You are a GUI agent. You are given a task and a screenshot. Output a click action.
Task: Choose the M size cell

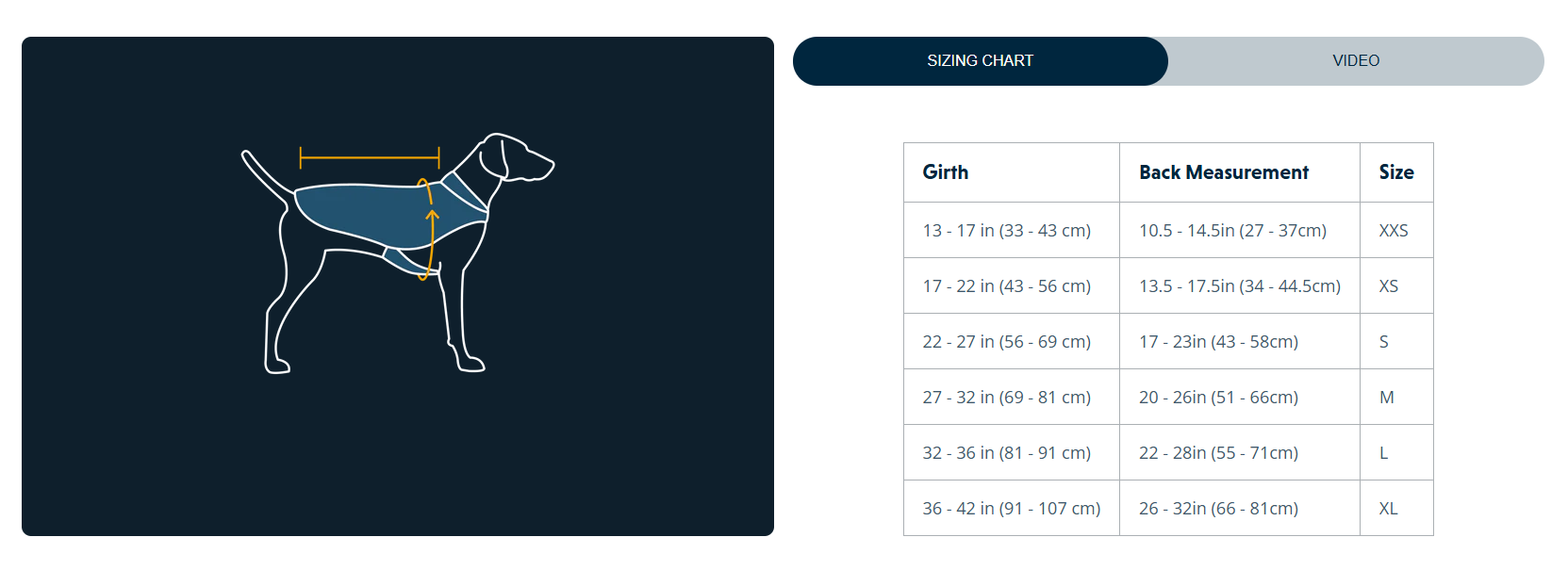[1386, 398]
